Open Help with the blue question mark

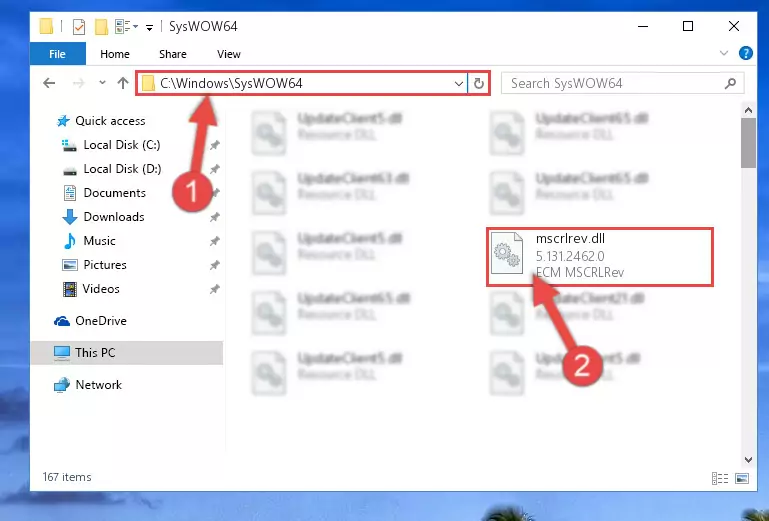pos(745,53)
